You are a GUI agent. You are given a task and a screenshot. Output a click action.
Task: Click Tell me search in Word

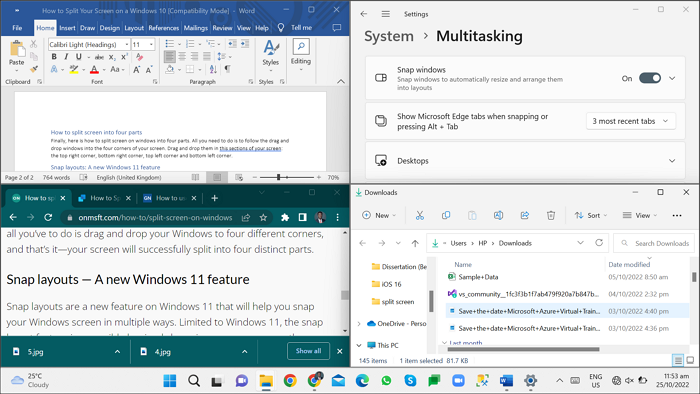(x=301, y=28)
